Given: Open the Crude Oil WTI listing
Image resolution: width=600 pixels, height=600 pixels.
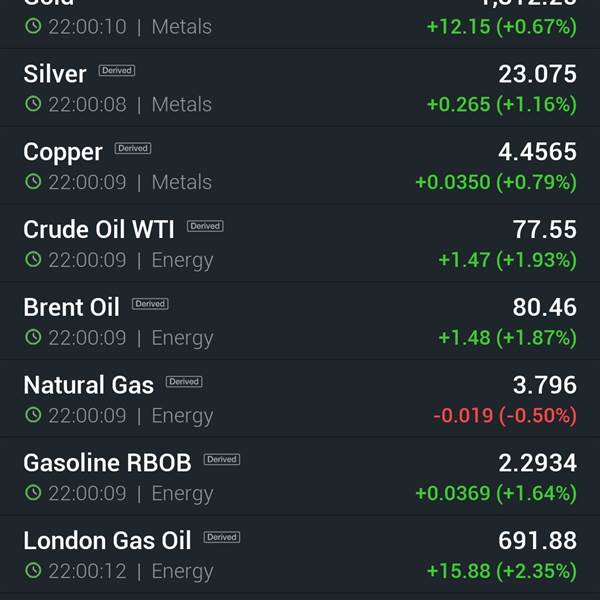Looking at the screenshot, I should (300, 243).
